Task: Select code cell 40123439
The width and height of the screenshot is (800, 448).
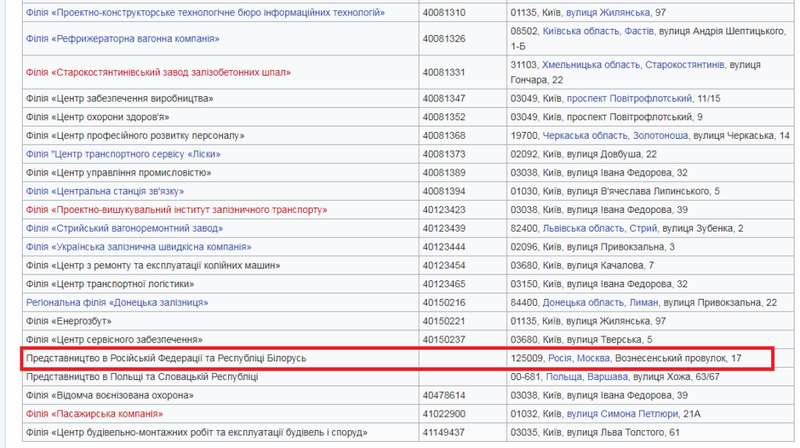Action: (x=444, y=228)
